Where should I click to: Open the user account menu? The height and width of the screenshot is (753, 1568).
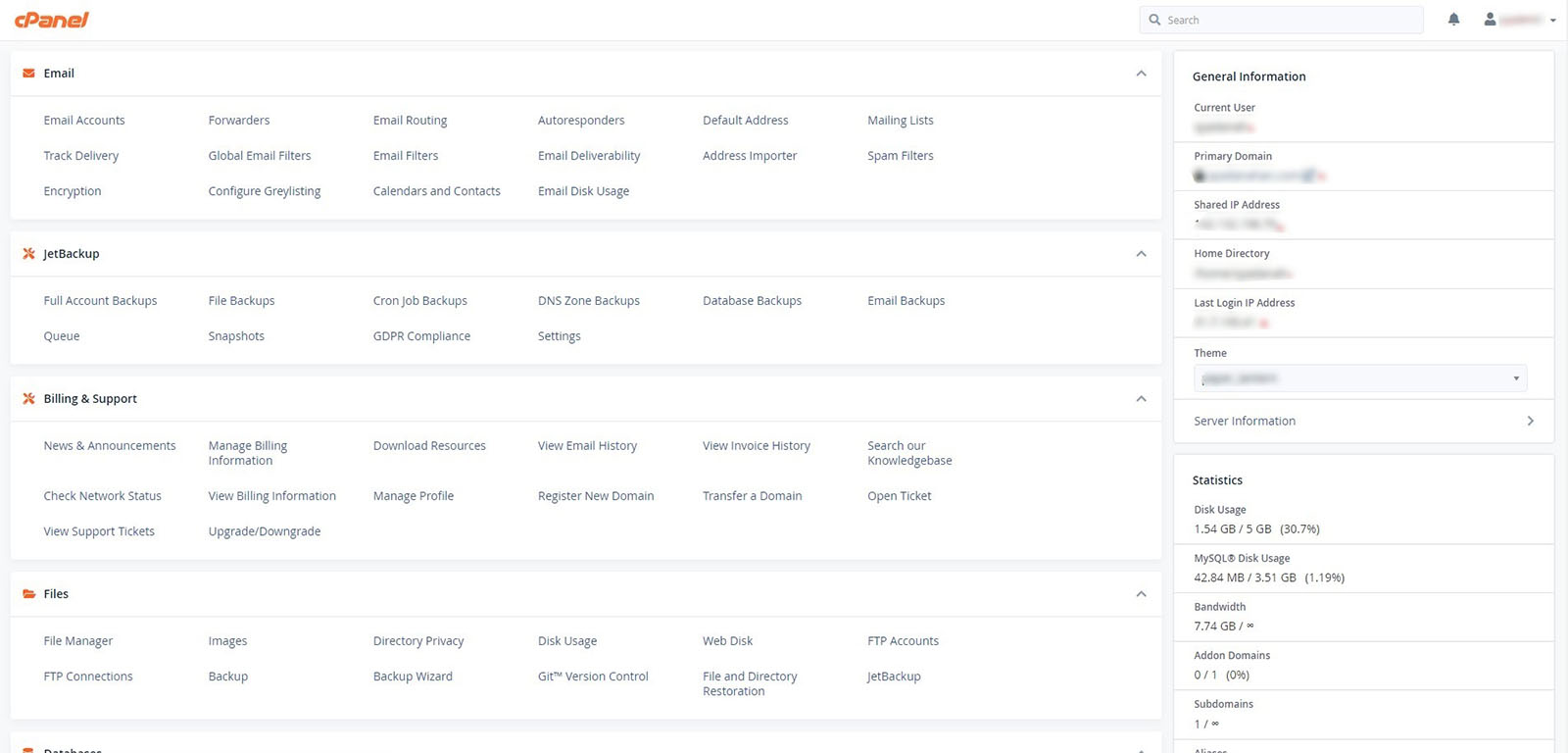pyautogui.click(x=1519, y=20)
